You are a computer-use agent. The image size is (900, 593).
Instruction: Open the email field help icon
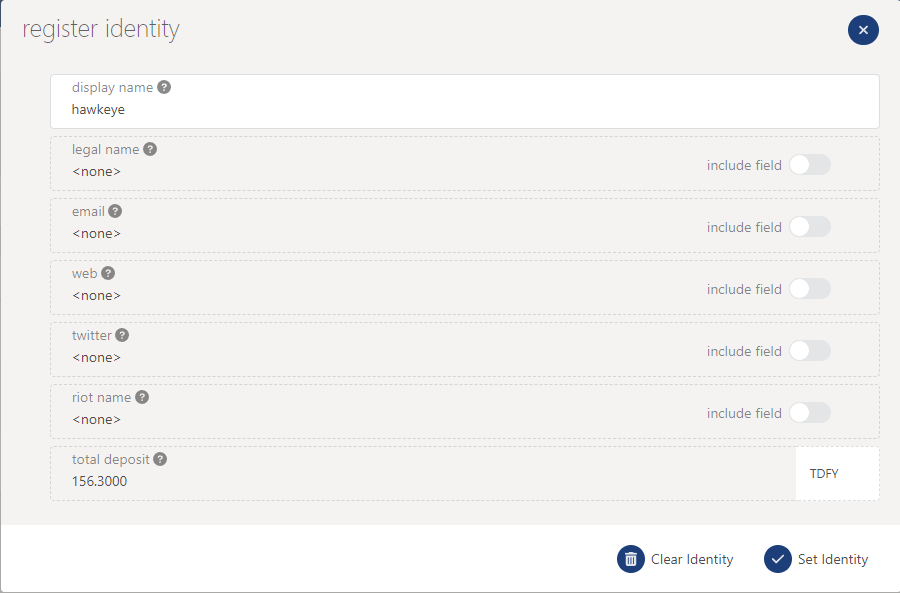pos(115,211)
